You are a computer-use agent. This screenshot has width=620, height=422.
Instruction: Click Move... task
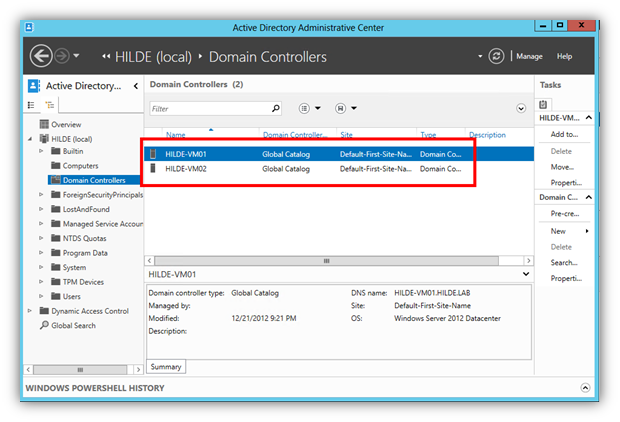[562, 167]
